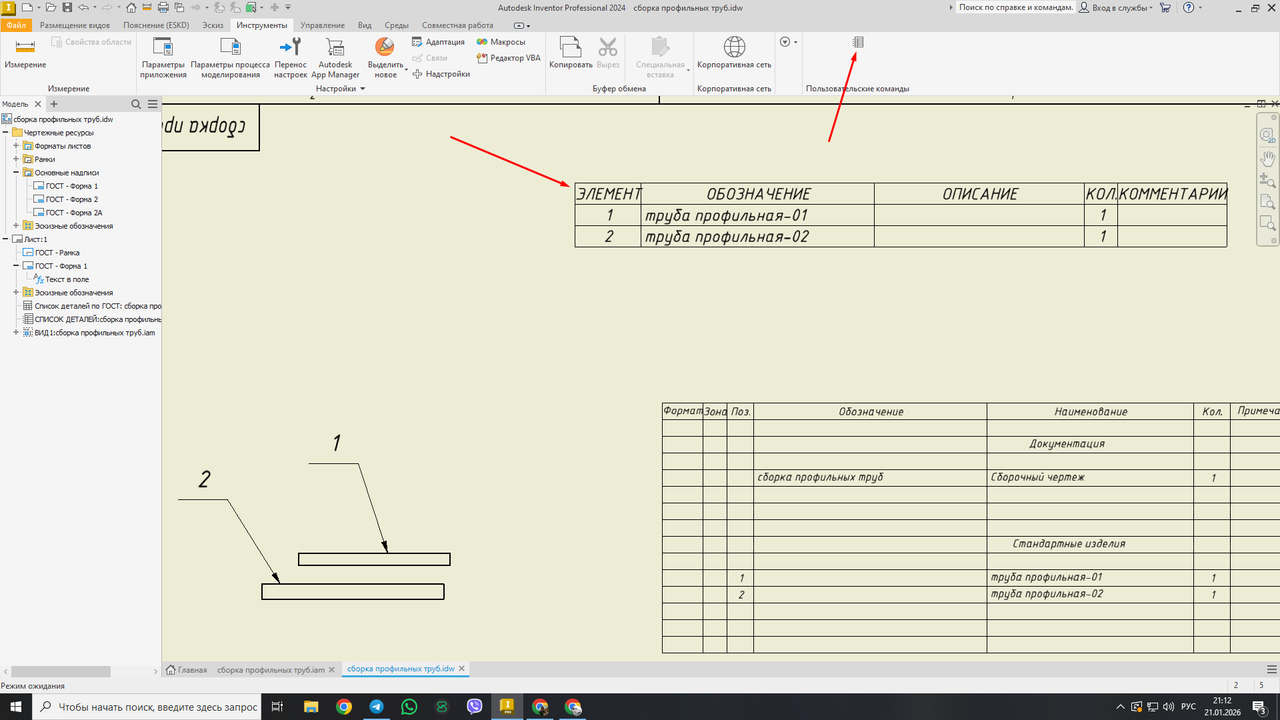Close the Модель browser panel
The height and width of the screenshot is (720, 1280).
coord(38,104)
